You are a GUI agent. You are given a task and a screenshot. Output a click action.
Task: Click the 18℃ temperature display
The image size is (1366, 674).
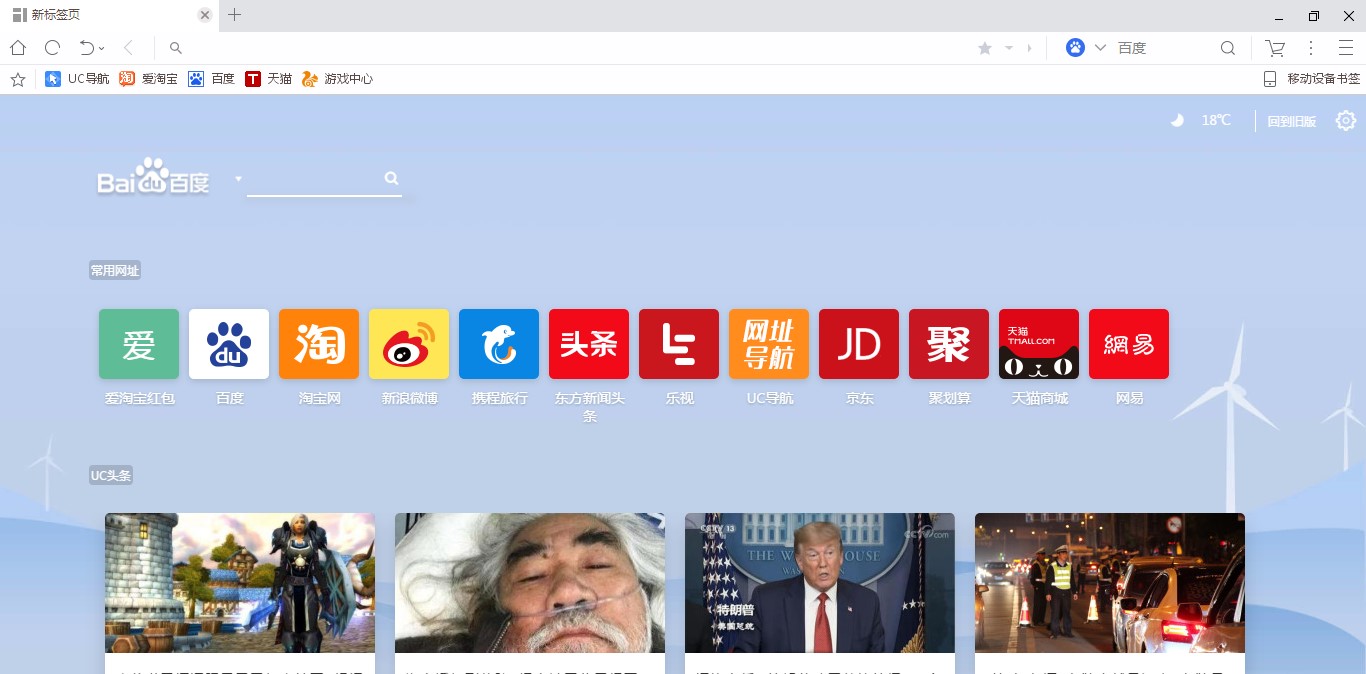[1216, 120]
